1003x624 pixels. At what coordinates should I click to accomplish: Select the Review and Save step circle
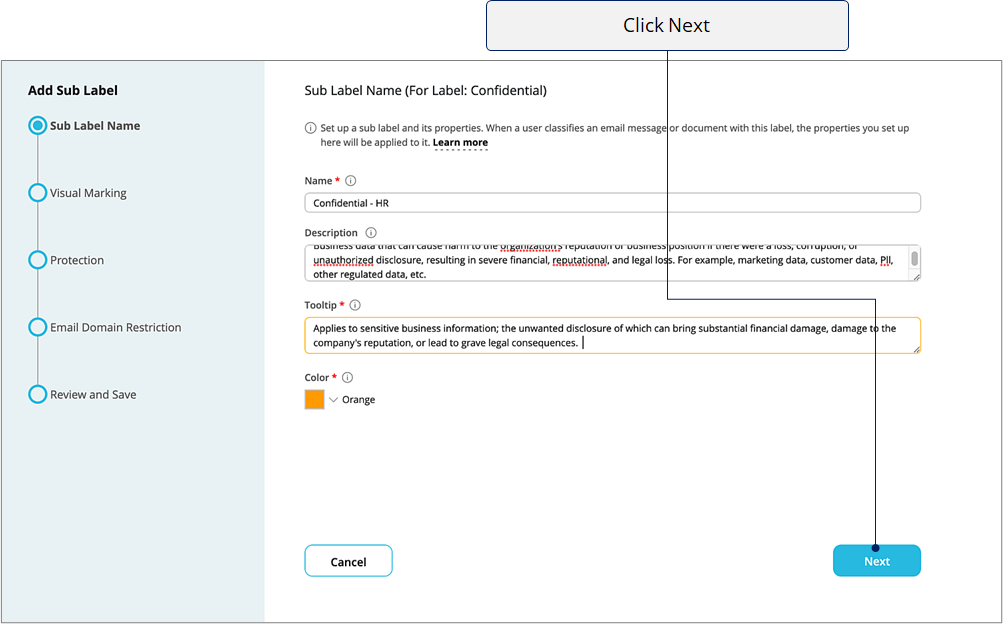38,394
